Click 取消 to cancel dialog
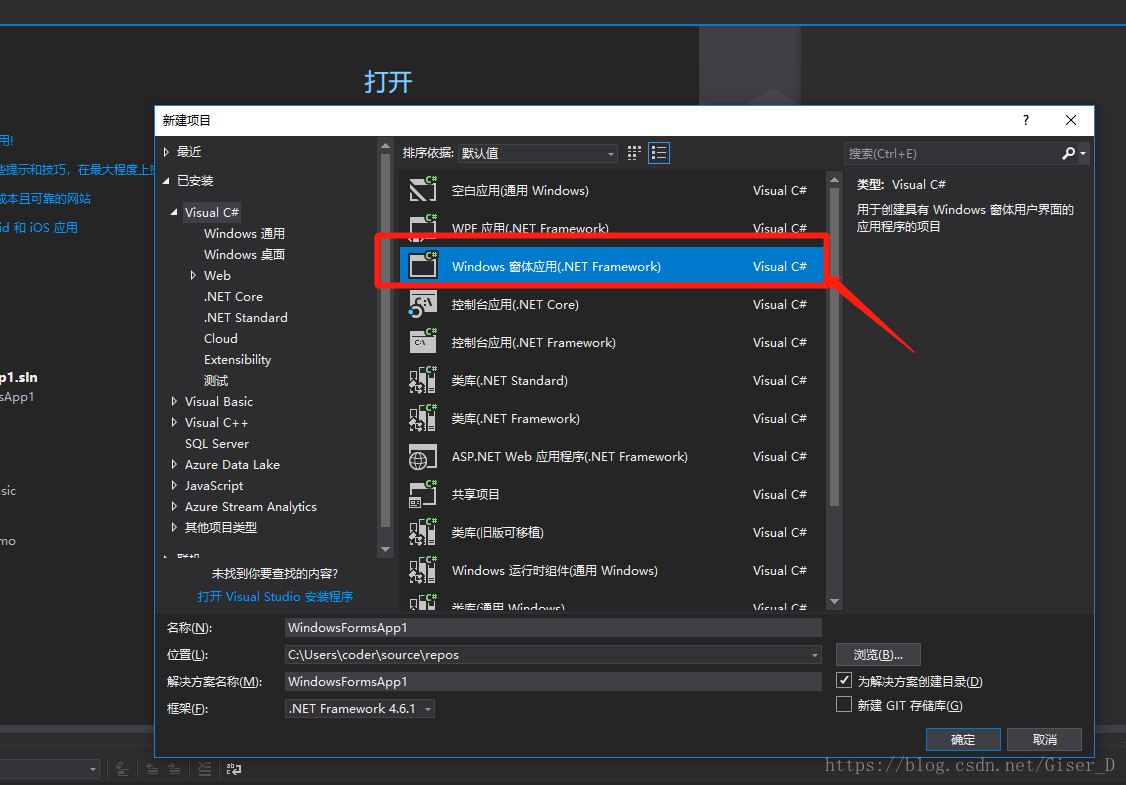The image size is (1126, 785). click(1044, 739)
